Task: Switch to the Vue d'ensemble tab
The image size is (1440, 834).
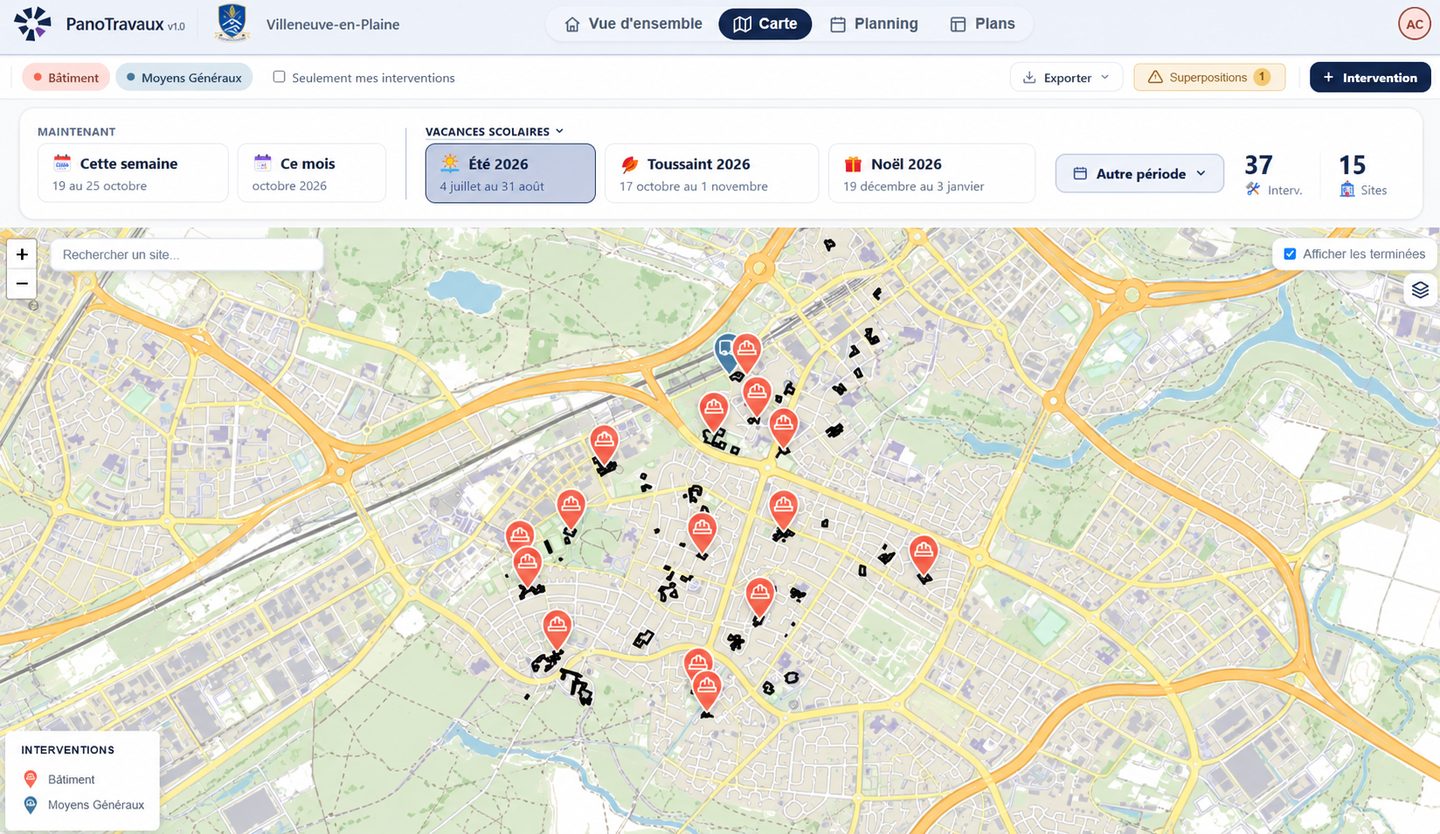Action: [634, 24]
